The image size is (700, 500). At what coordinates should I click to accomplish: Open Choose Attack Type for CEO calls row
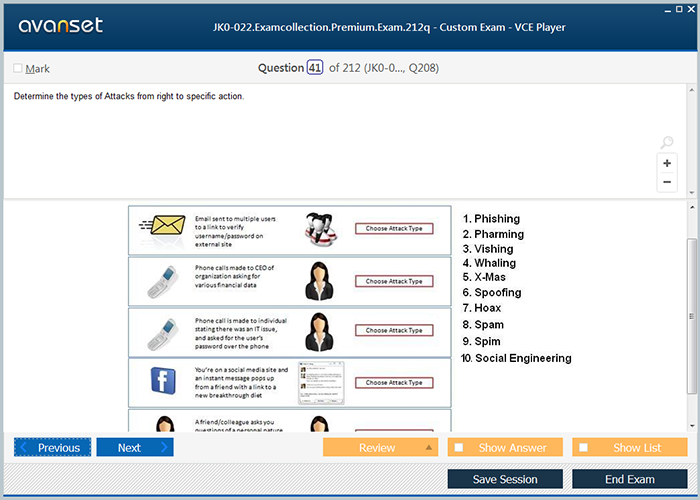[x=394, y=281]
